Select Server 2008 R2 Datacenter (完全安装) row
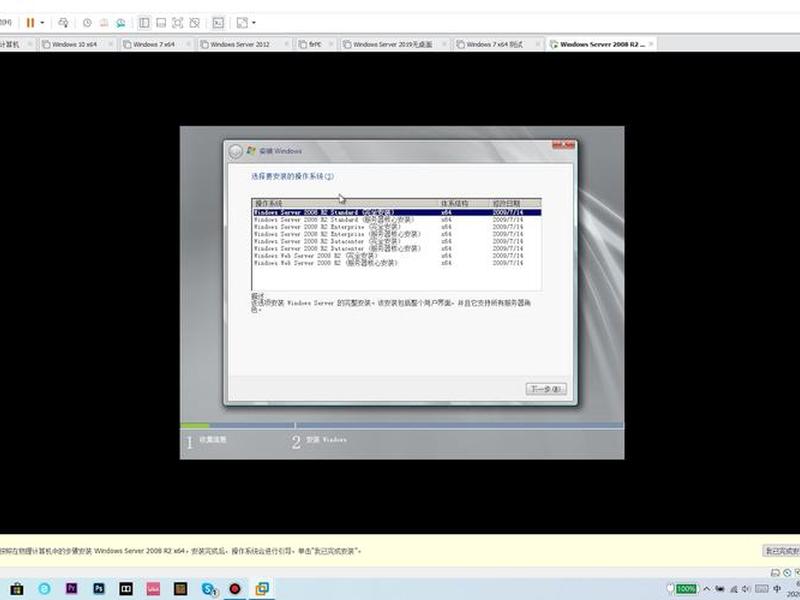800x600 pixels. [x=396, y=241]
